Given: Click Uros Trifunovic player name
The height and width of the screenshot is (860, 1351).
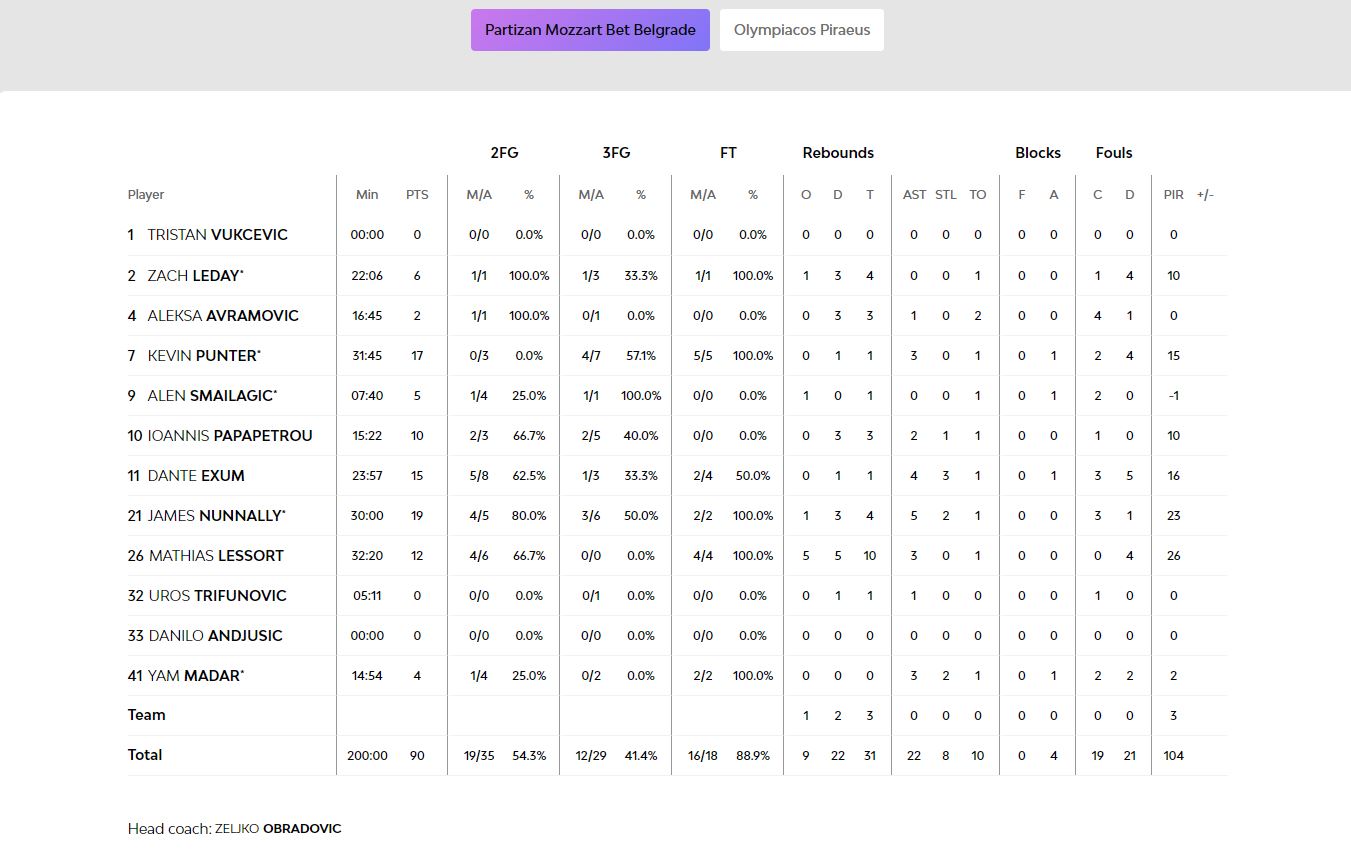Looking at the screenshot, I should pos(217,595).
